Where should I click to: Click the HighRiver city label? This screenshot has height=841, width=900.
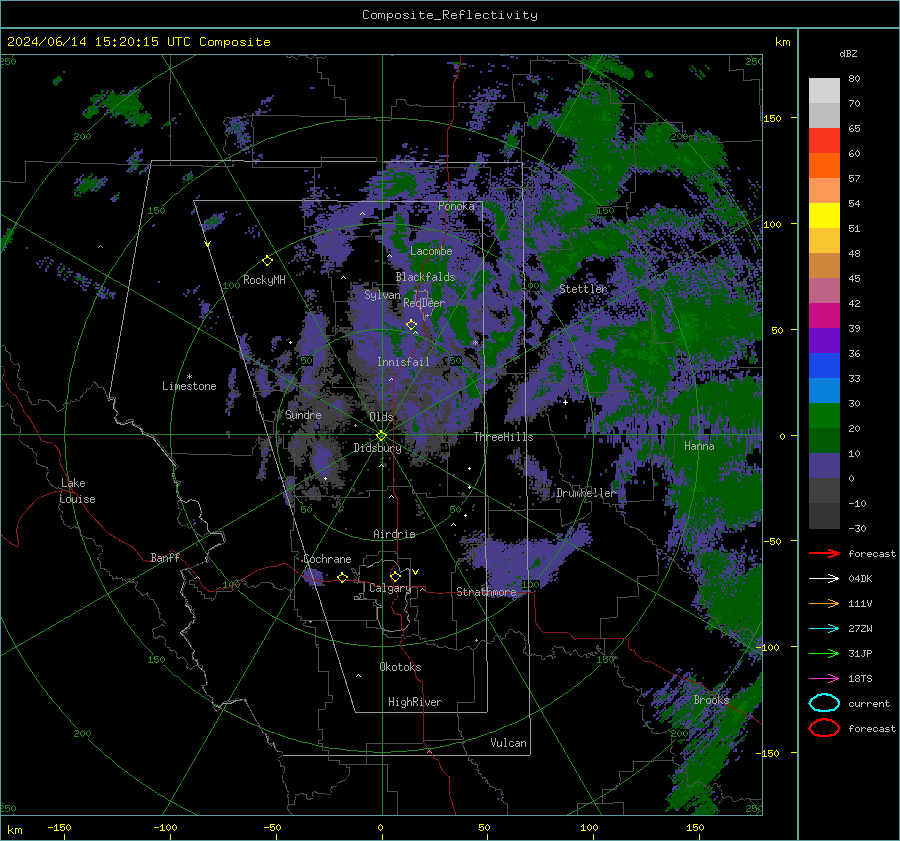[x=415, y=702]
